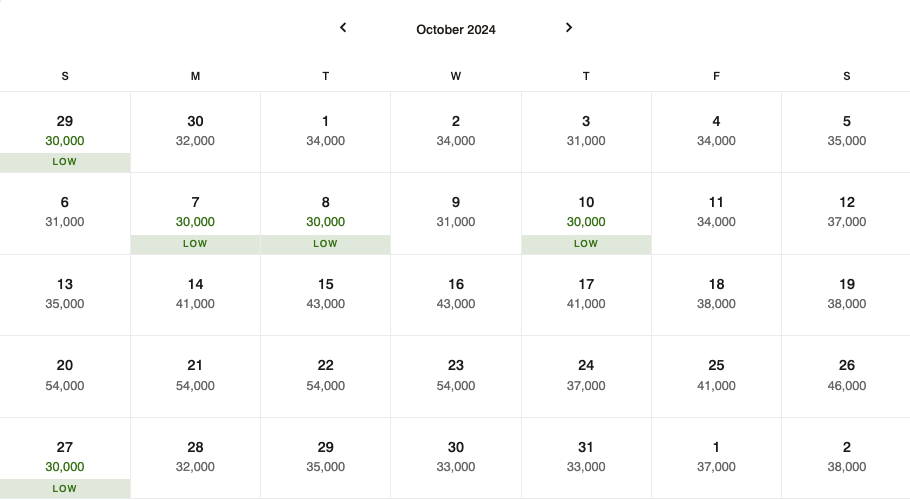Pick October 26 priced 46,000
Screen dimensions: 910x500
846,376
